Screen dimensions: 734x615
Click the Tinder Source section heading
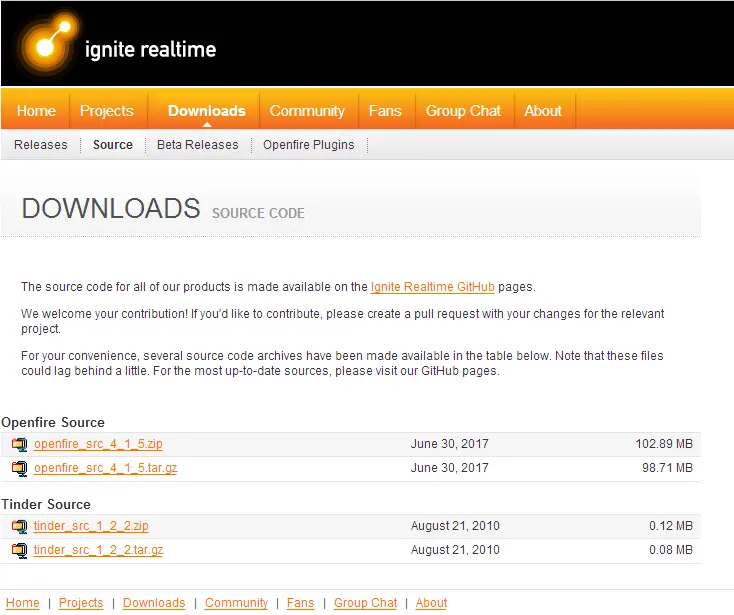tap(46, 504)
